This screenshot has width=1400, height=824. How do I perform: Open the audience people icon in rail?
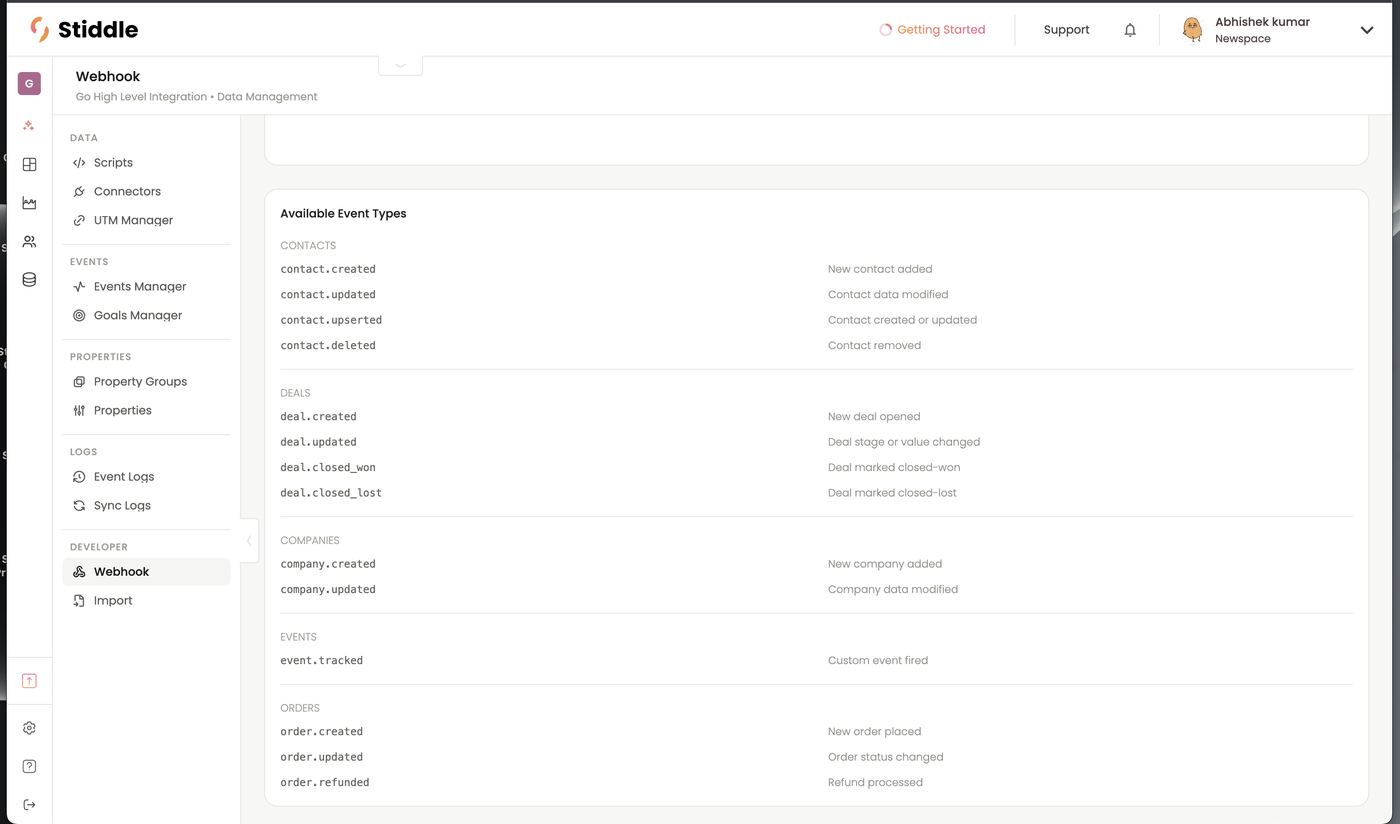pos(29,241)
